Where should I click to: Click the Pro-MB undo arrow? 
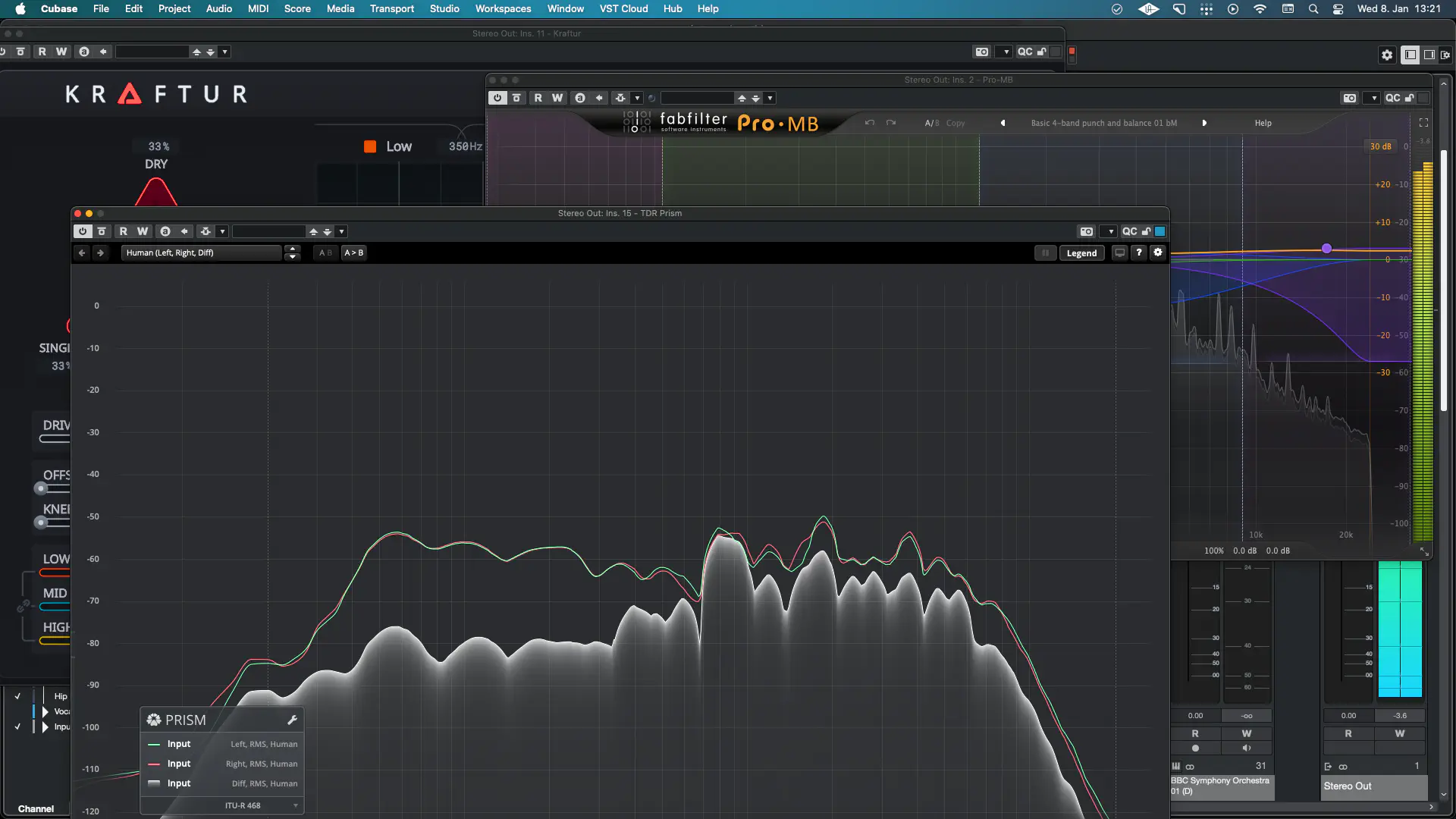tap(870, 123)
